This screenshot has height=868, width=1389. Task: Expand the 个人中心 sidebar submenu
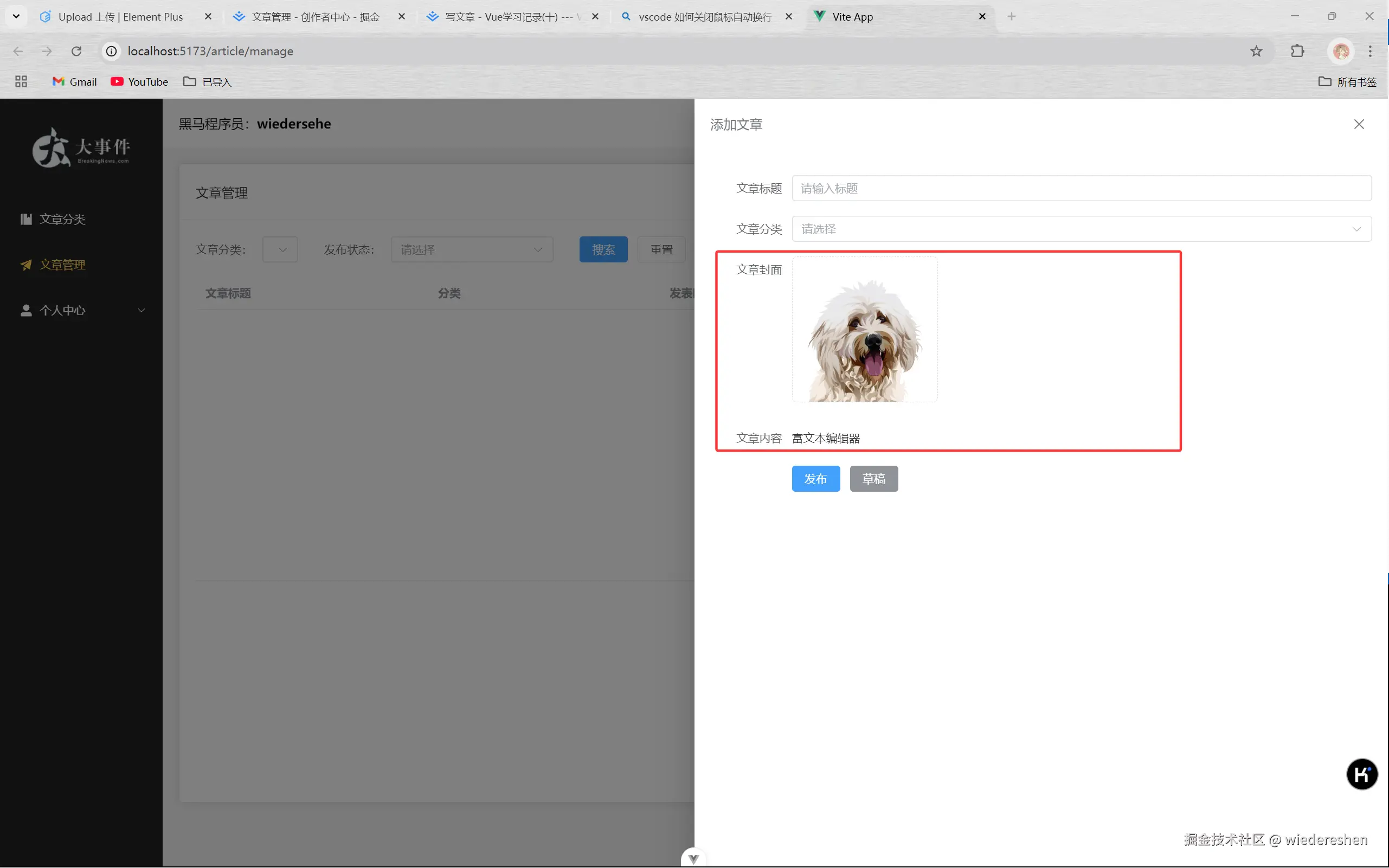81,311
